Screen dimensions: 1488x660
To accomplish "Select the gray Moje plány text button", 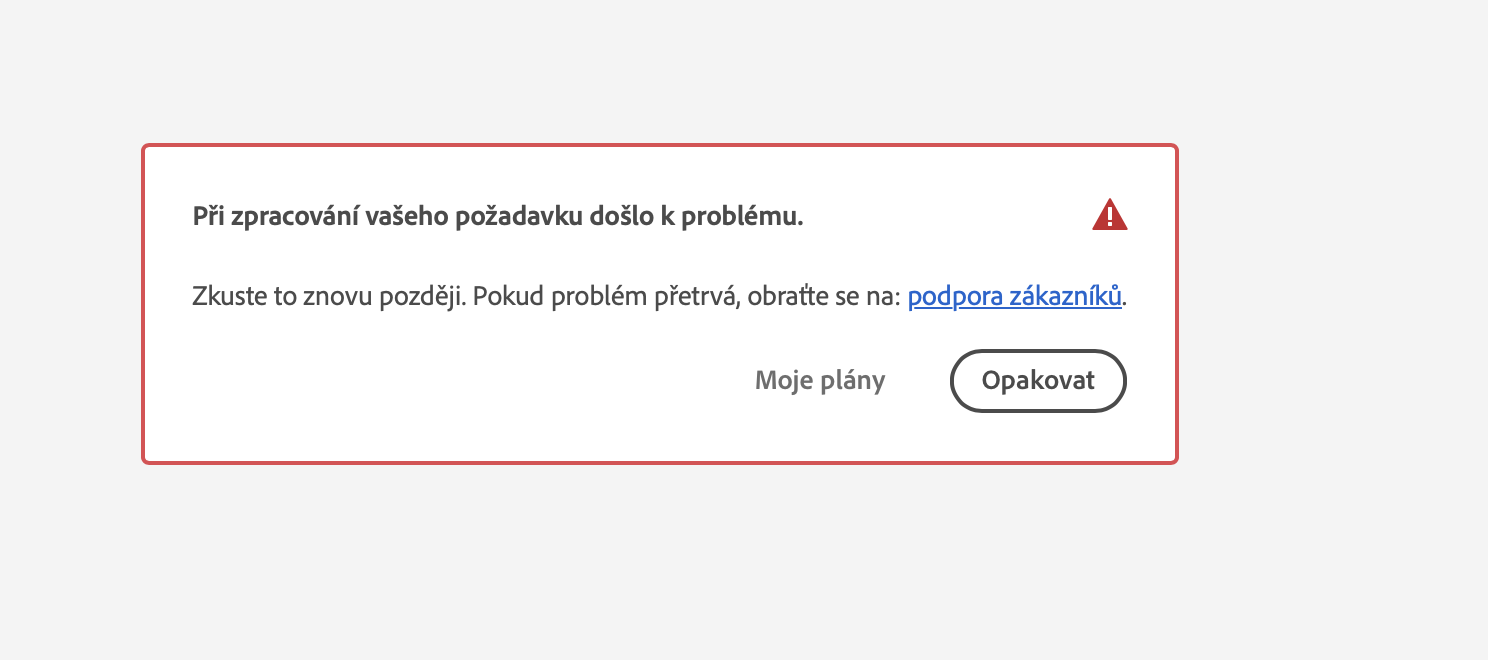I will [x=820, y=381].
